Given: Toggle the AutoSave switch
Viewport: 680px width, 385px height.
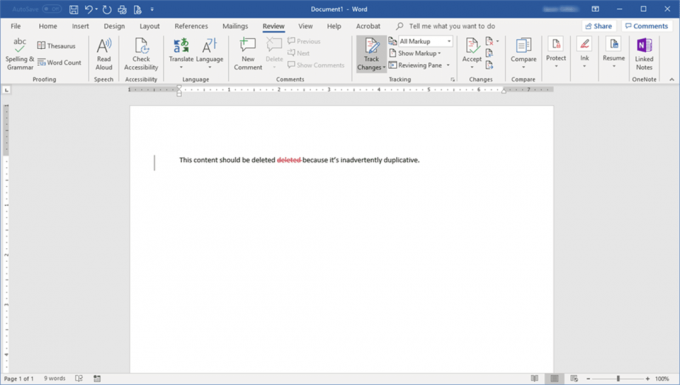Looking at the screenshot, I should [x=52, y=9].
